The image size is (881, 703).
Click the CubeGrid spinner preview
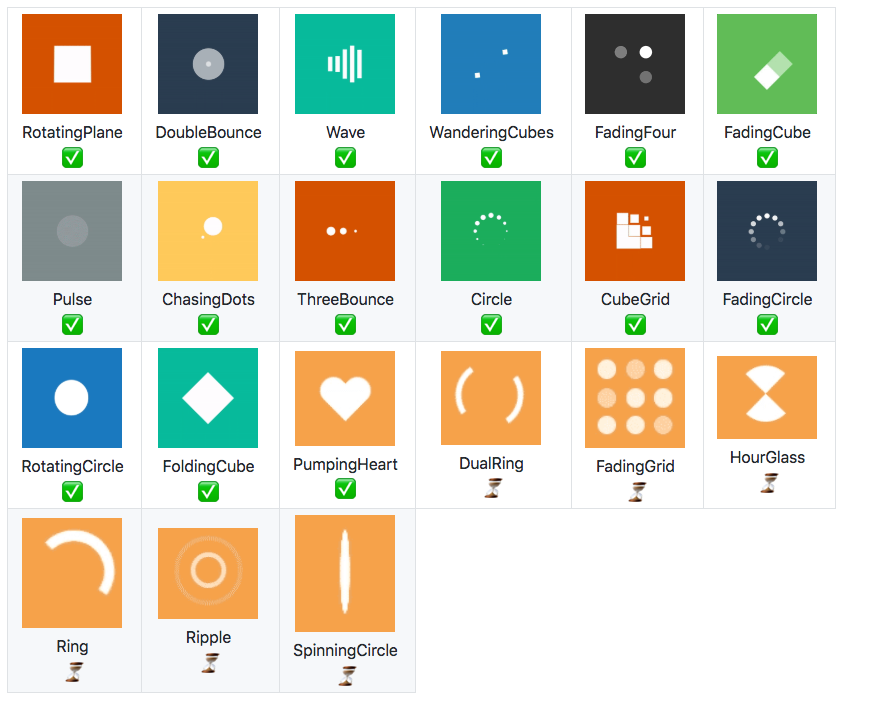[635, 231]
